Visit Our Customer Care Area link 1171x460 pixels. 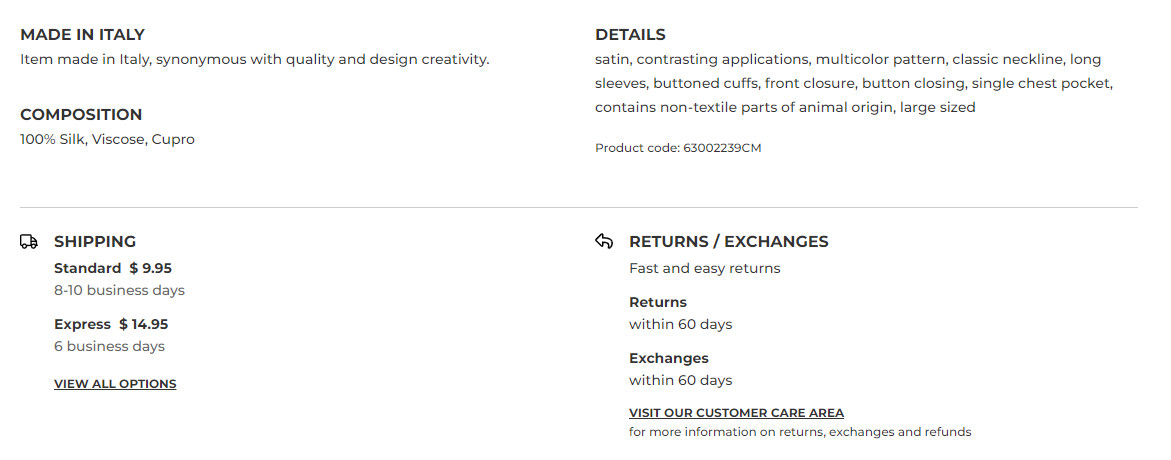pos(736,413)
